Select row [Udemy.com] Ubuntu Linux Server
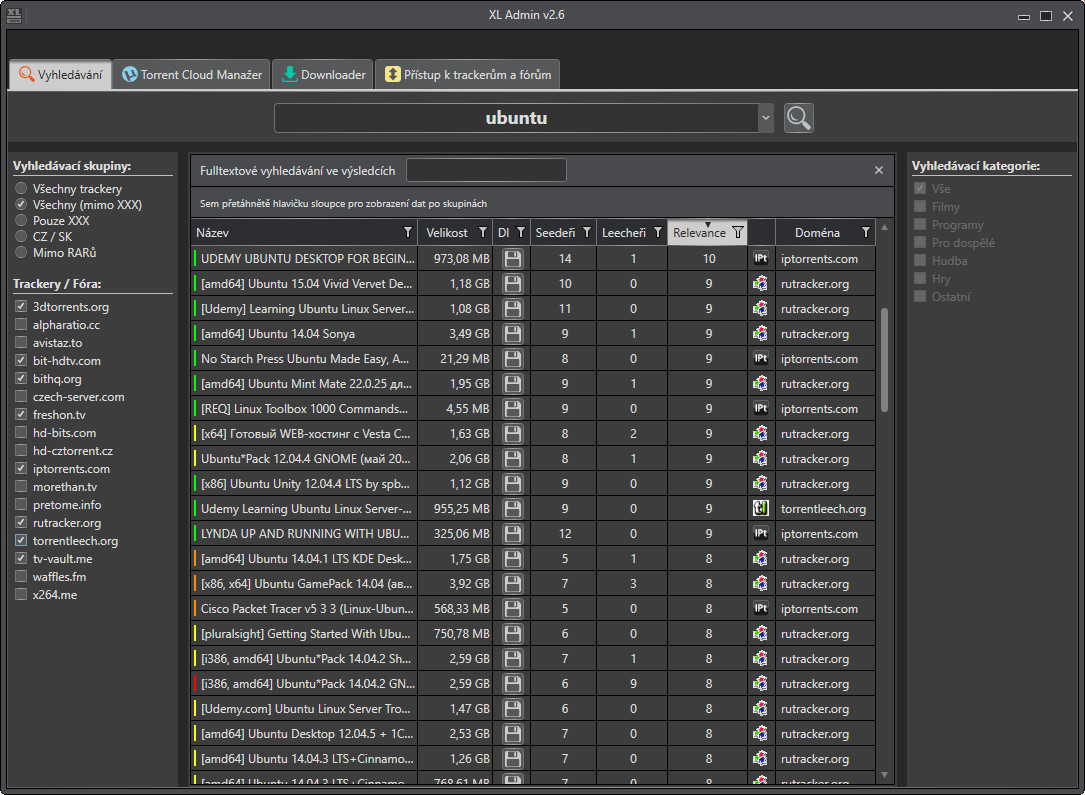 [x=534, y=709]
